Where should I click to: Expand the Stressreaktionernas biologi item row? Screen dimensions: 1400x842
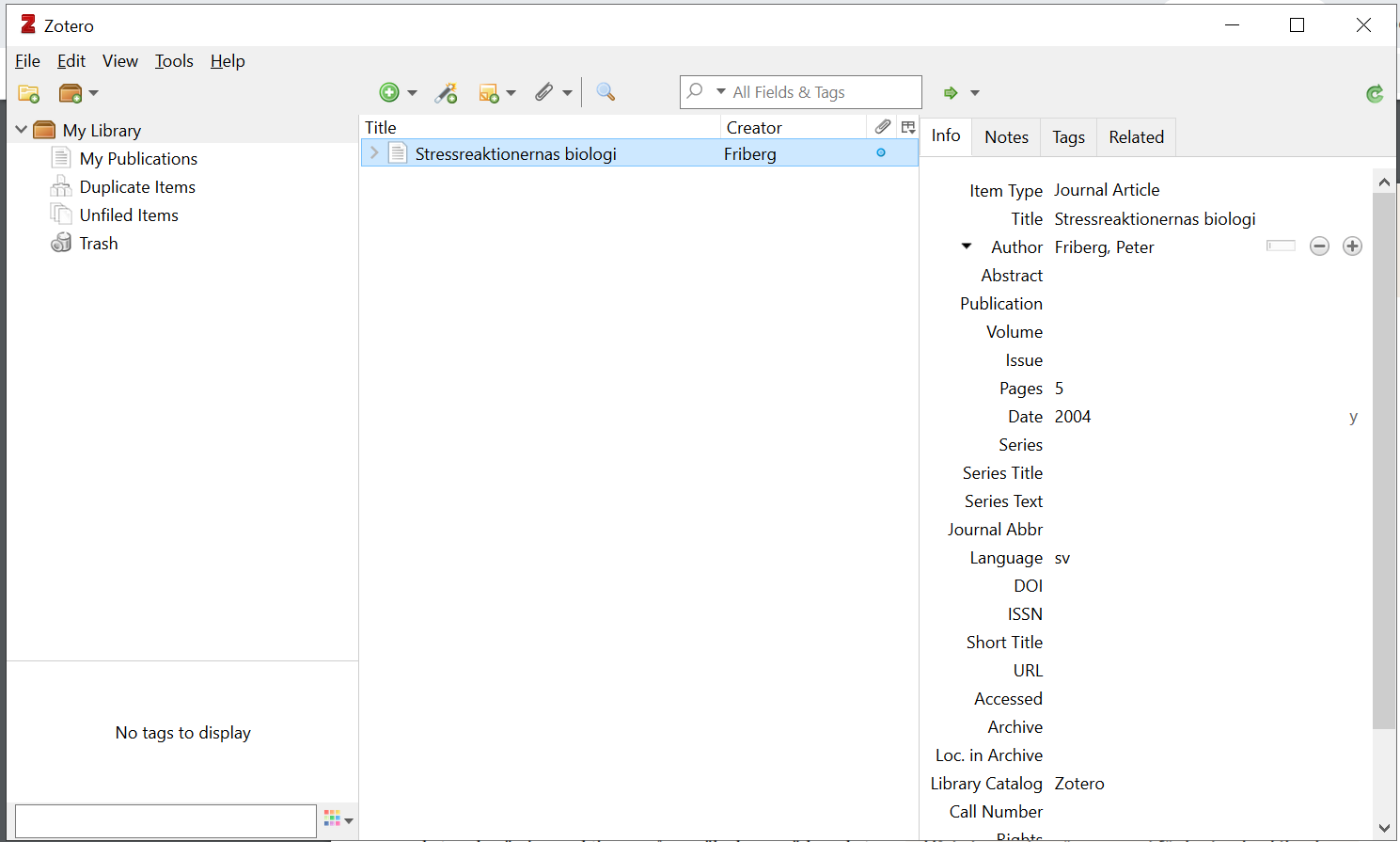point(374,153)
